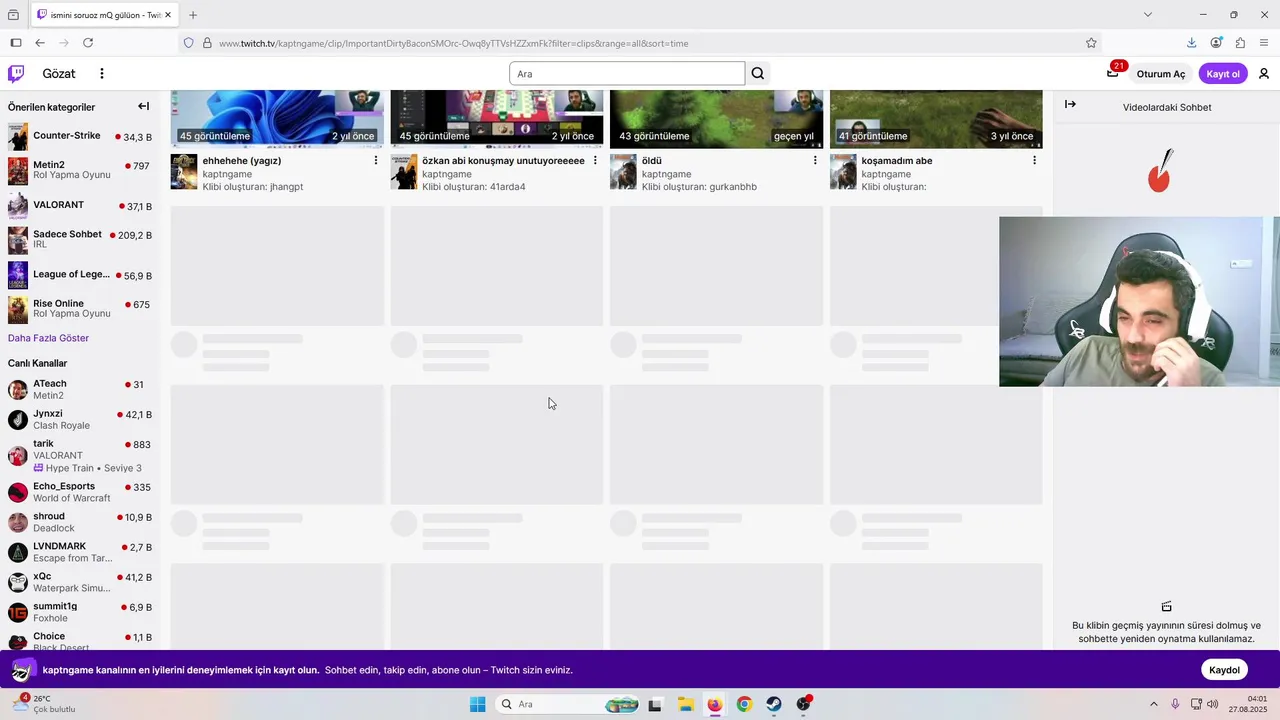Collapse the Önerilen kategoriler sidebar
Screen dimensions: 1280x720
(143, 107)
